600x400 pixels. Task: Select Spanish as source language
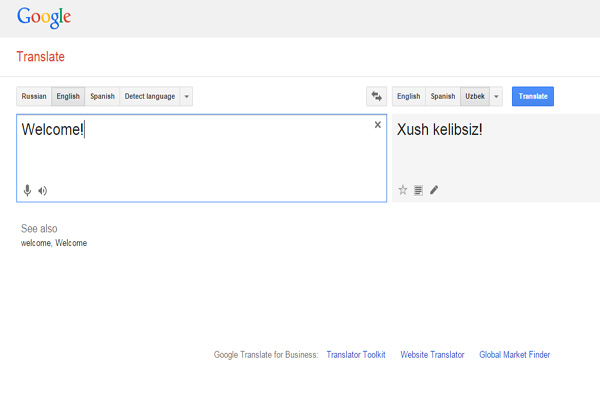(102, 97)
